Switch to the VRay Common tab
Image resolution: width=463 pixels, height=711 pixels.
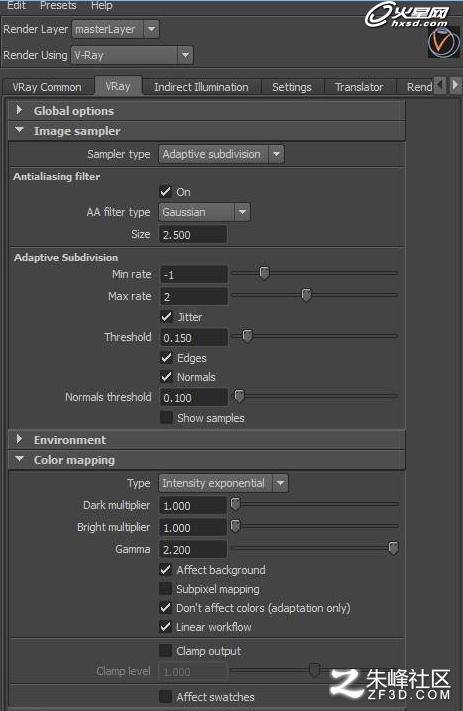[47, 87]
